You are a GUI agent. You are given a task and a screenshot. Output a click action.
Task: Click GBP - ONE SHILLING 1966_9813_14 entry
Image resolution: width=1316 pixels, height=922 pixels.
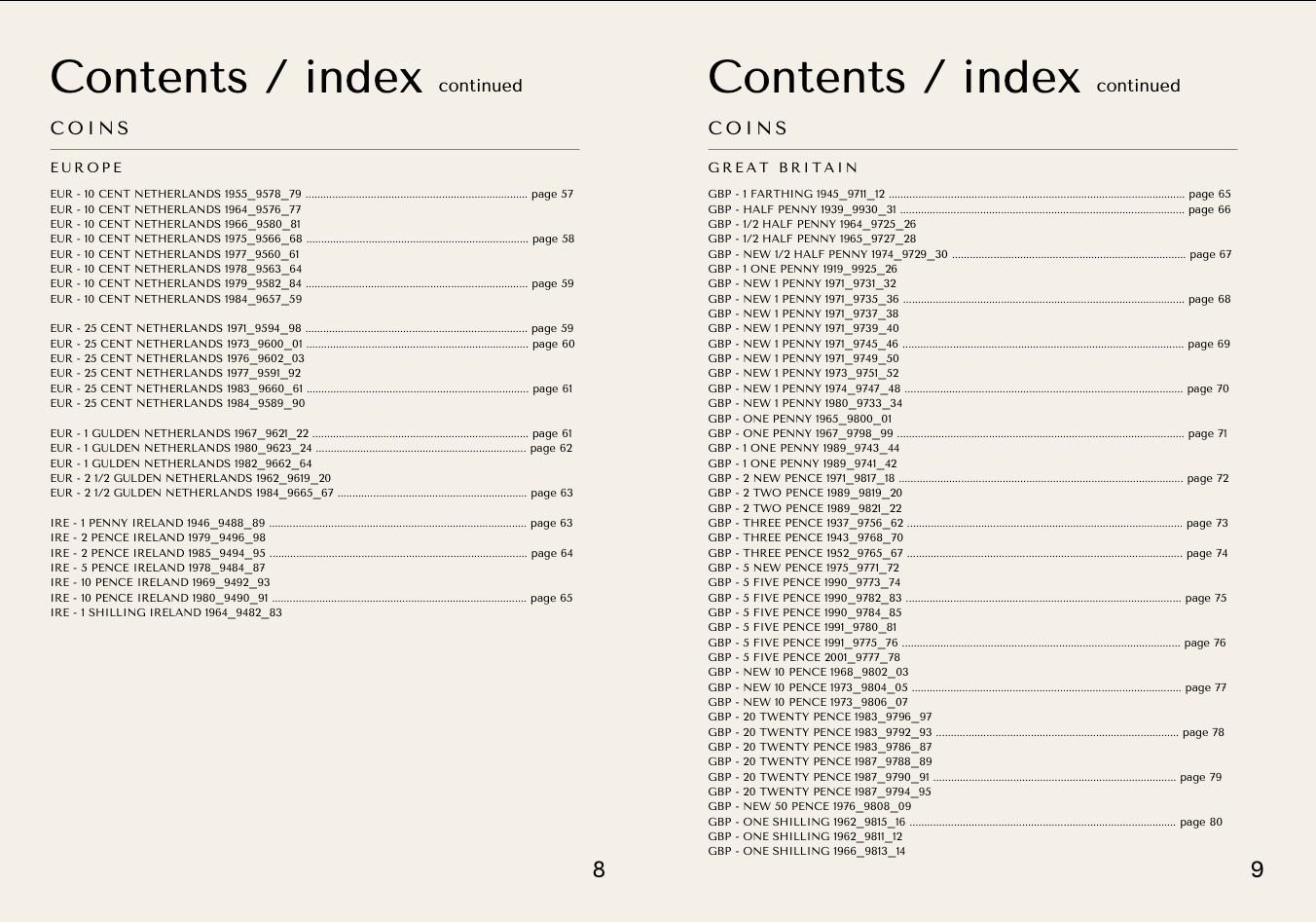pos(806,851)
